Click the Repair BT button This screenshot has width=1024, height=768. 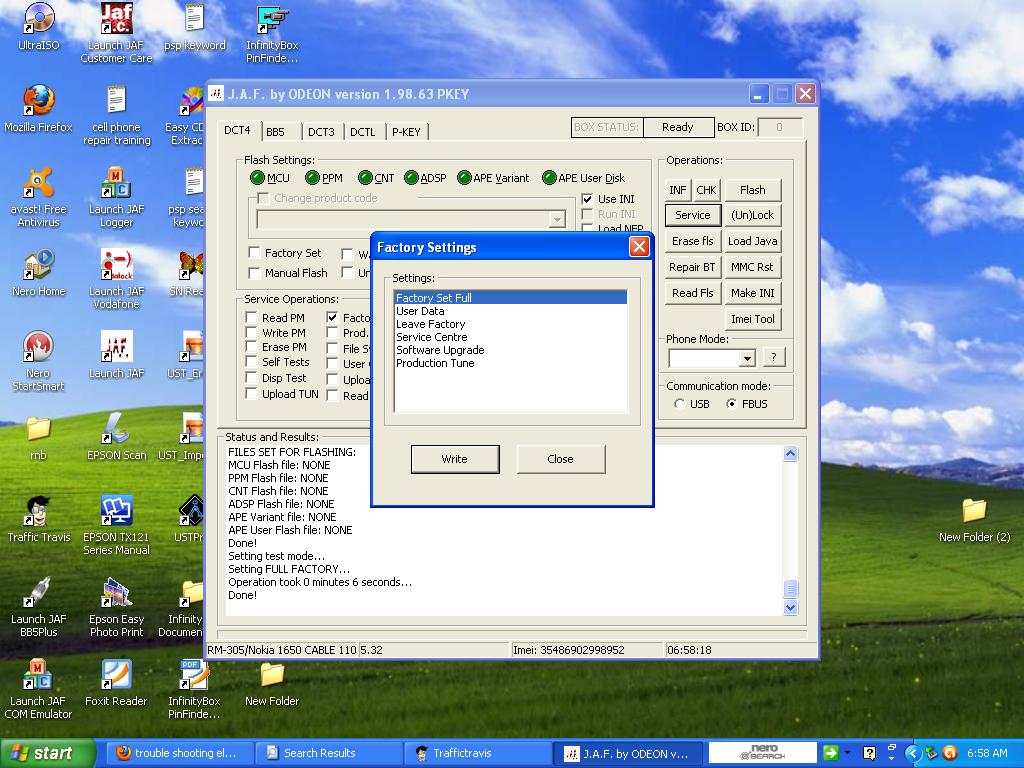click(692, 266)
